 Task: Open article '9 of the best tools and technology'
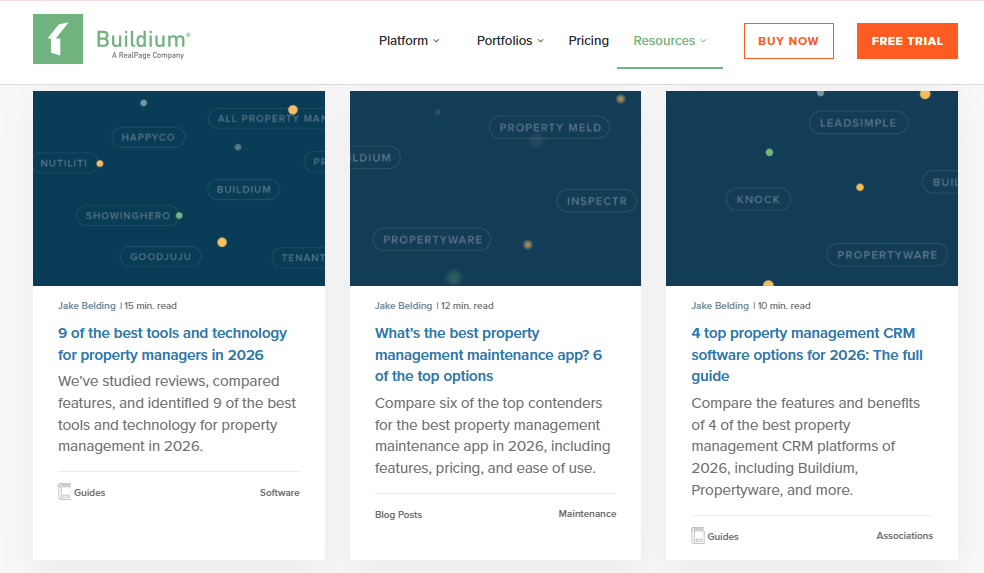173,344
